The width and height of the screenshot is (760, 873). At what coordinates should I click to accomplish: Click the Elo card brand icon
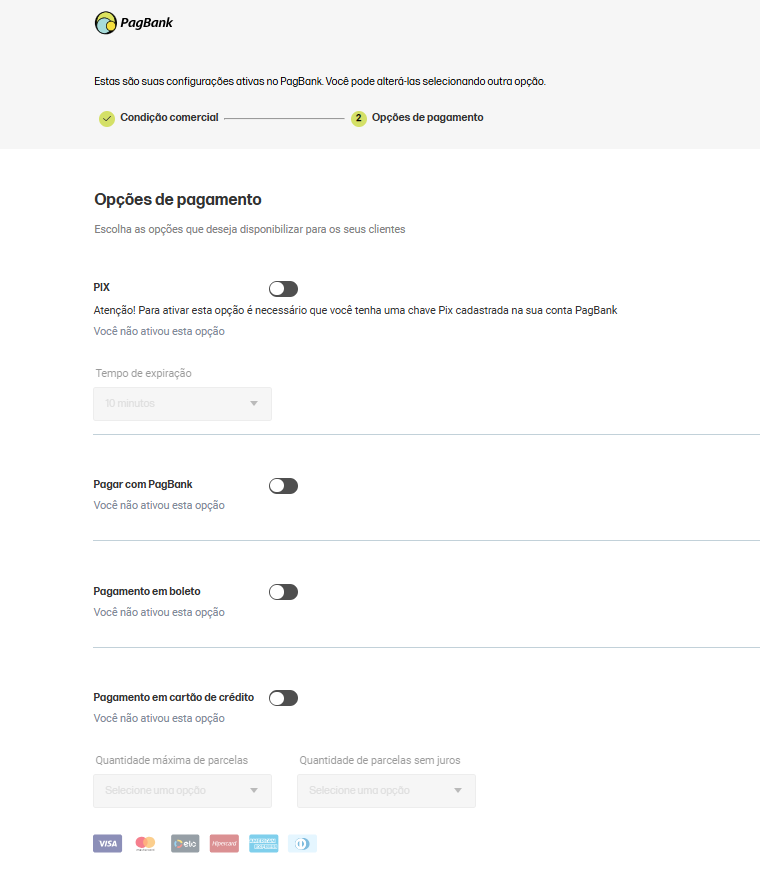[185, 843]
